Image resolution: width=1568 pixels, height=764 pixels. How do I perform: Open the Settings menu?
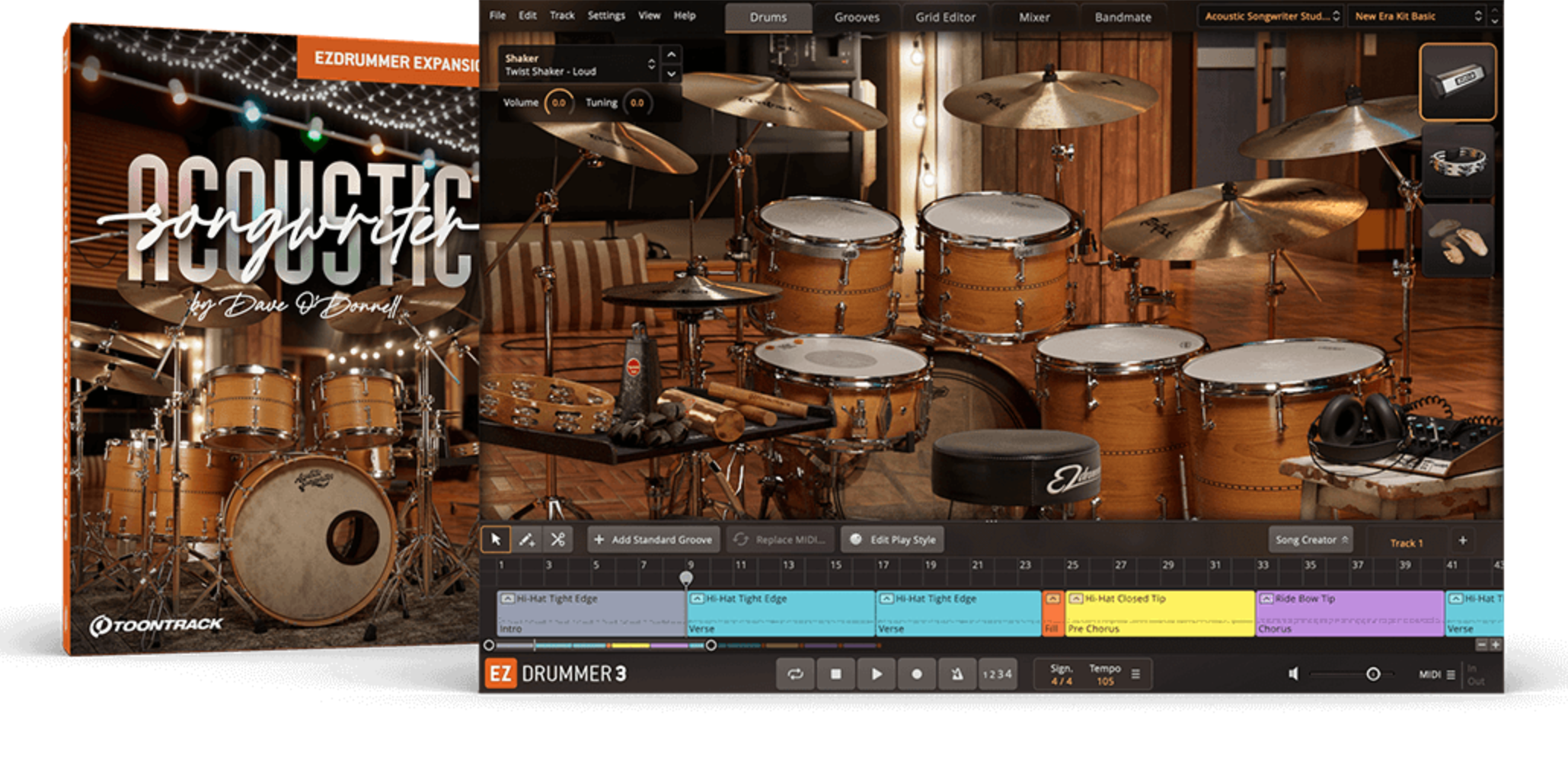pos(606,15)
